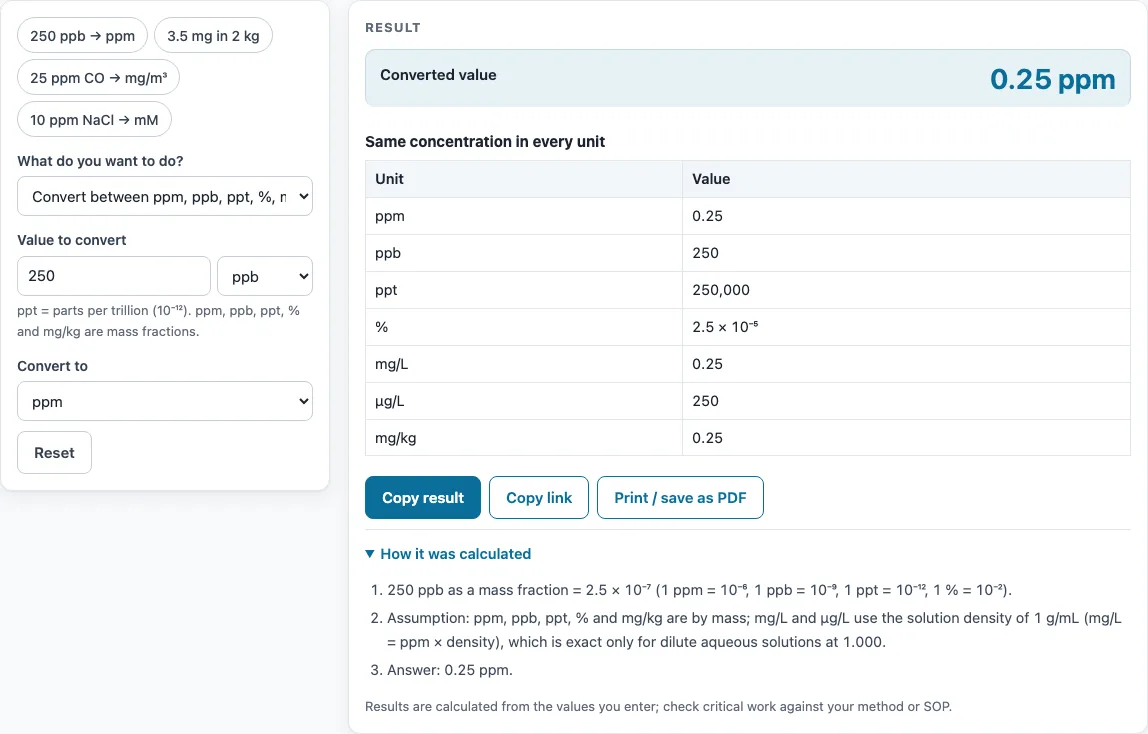Print or save the result as PDF
Viewport: 1148px width, 734px height.
click(x=680, y=498)
